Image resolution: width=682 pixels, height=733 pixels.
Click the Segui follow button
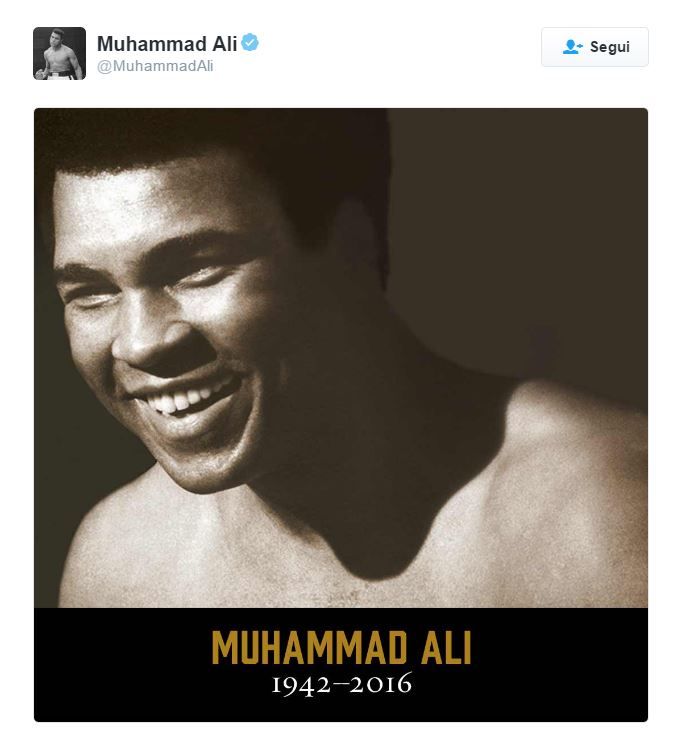(595, 47)
